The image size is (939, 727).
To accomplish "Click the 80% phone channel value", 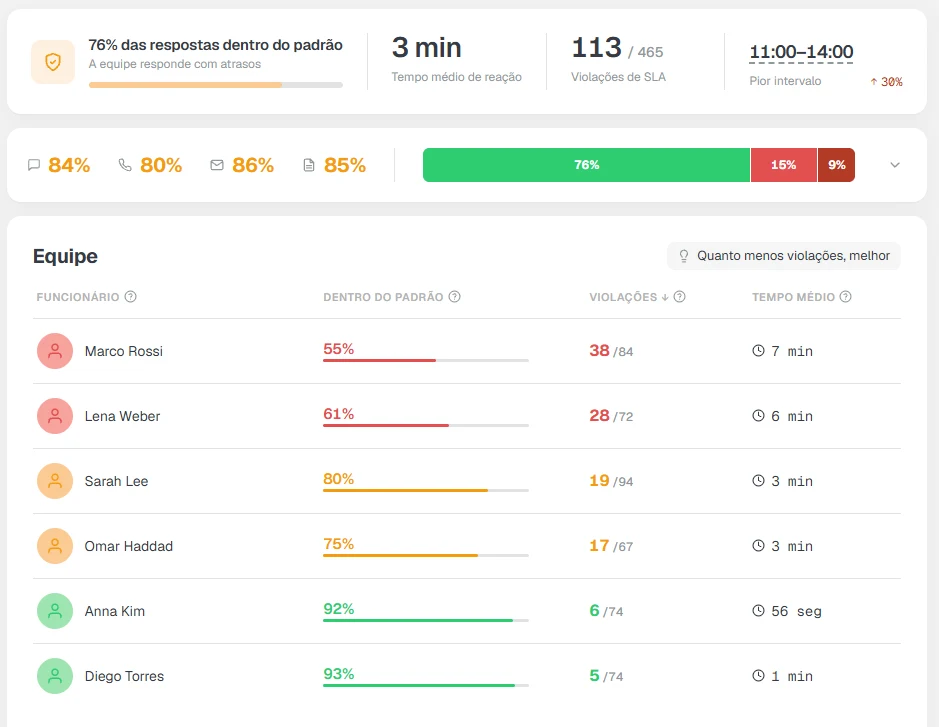I will tap(161, 165).
